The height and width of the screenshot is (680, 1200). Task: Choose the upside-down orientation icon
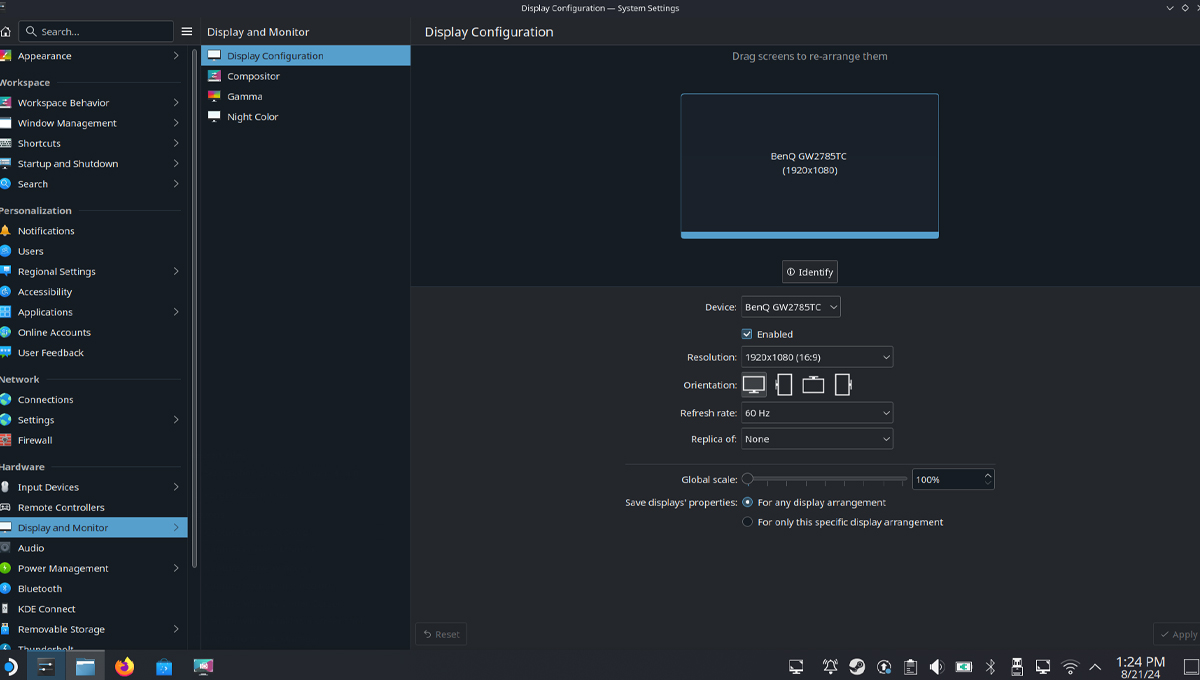(813, 385)
